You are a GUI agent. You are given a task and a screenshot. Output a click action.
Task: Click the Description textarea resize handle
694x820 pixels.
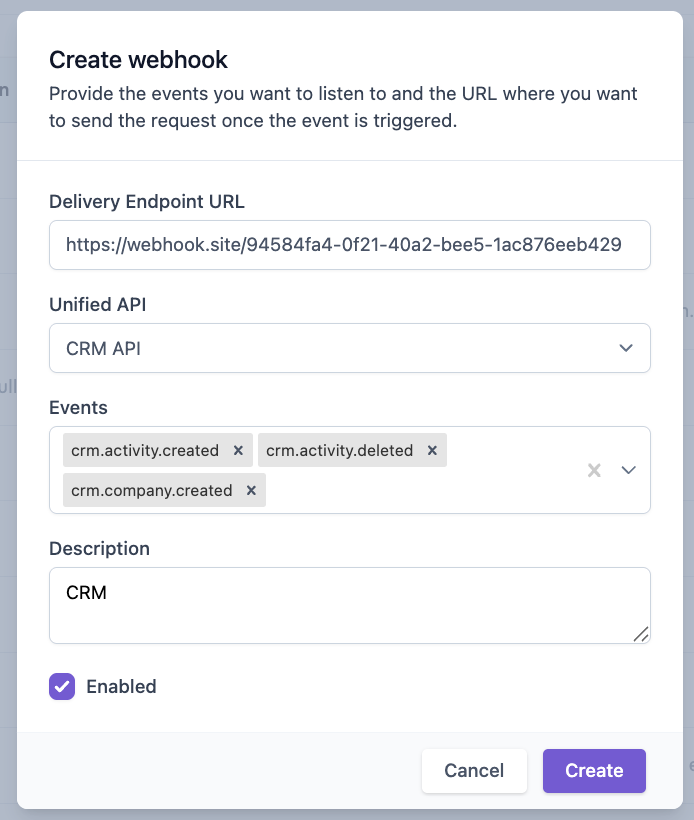point(642,634)
